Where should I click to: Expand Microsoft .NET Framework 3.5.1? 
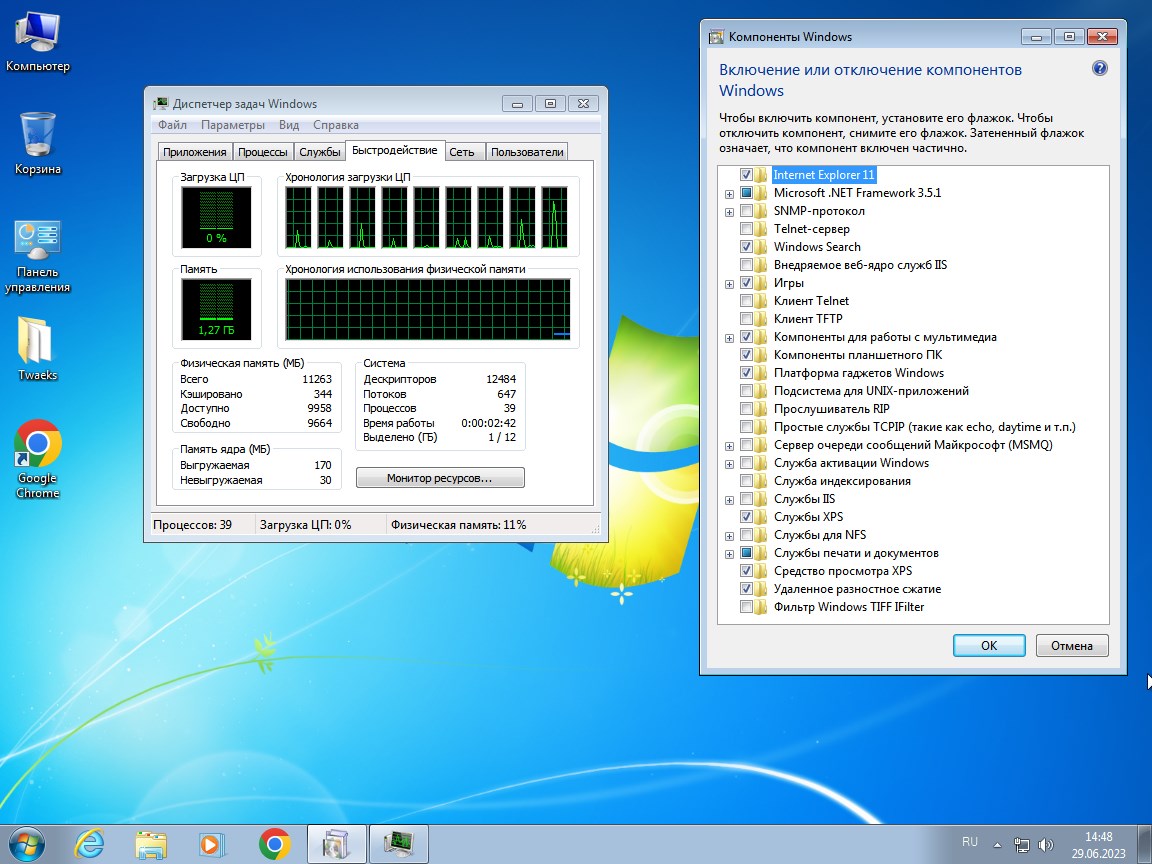click(729, 193)
